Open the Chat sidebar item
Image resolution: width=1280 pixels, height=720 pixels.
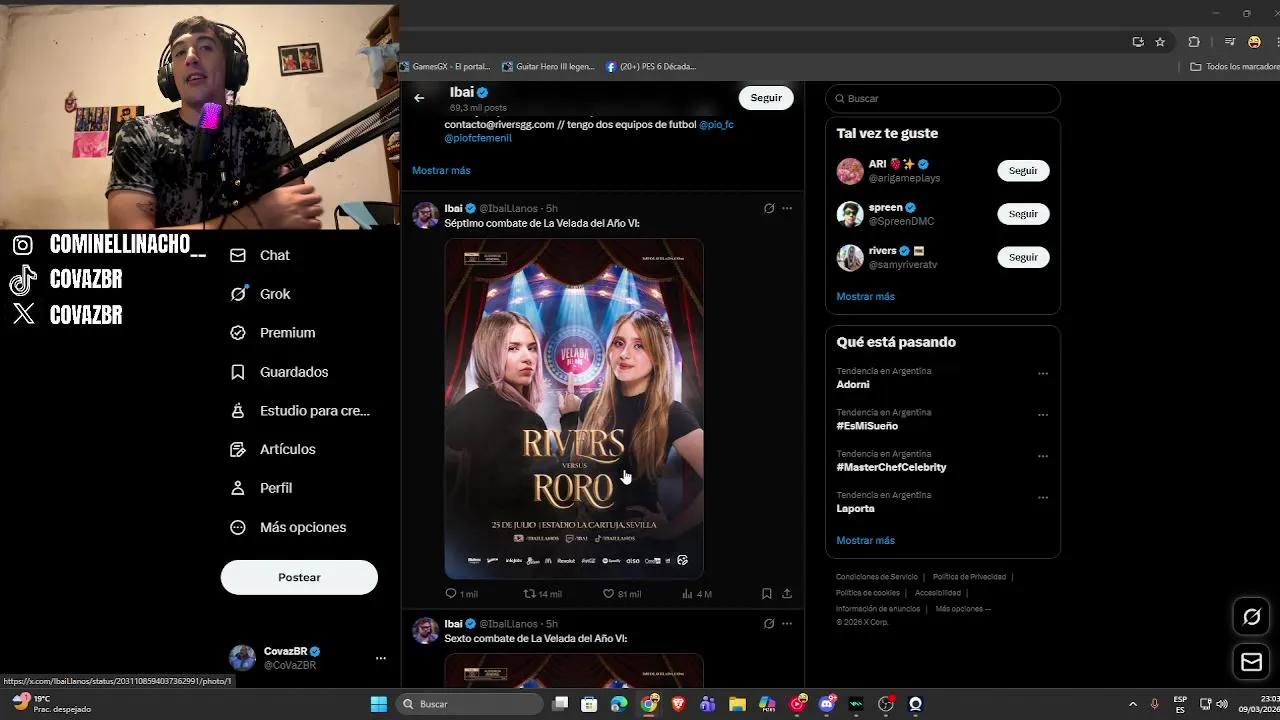tap(260, 255)
